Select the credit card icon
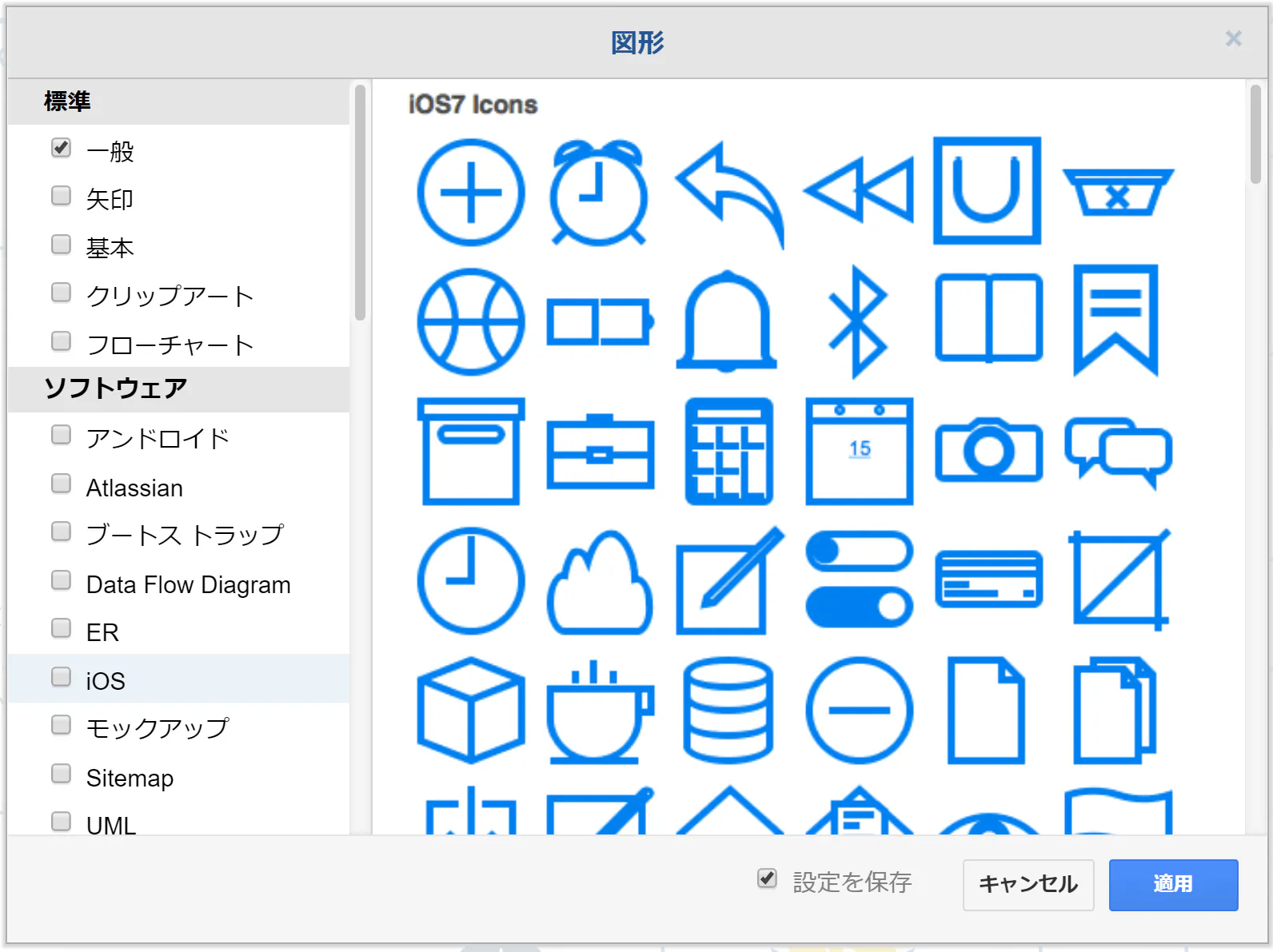Image resolution: width=1273 pixels, height=952 pixels. (989, 580)
